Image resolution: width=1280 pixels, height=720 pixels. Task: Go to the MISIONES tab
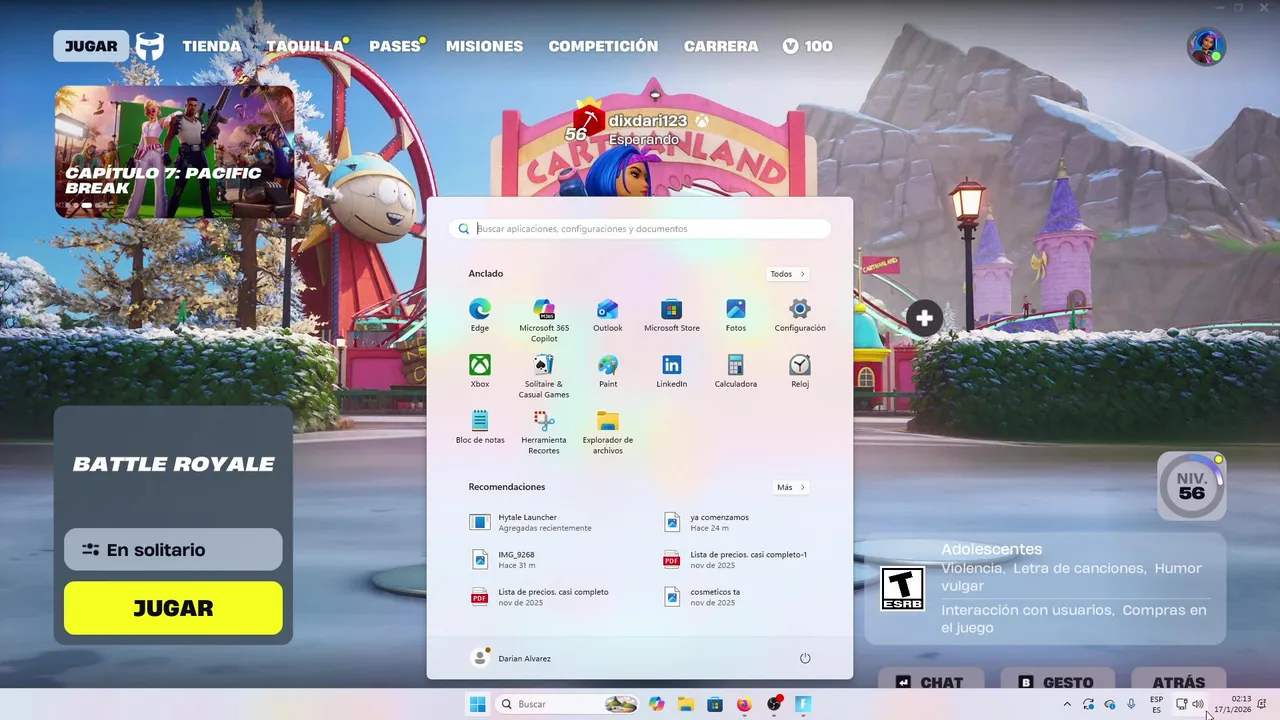[x=485, y=46]
